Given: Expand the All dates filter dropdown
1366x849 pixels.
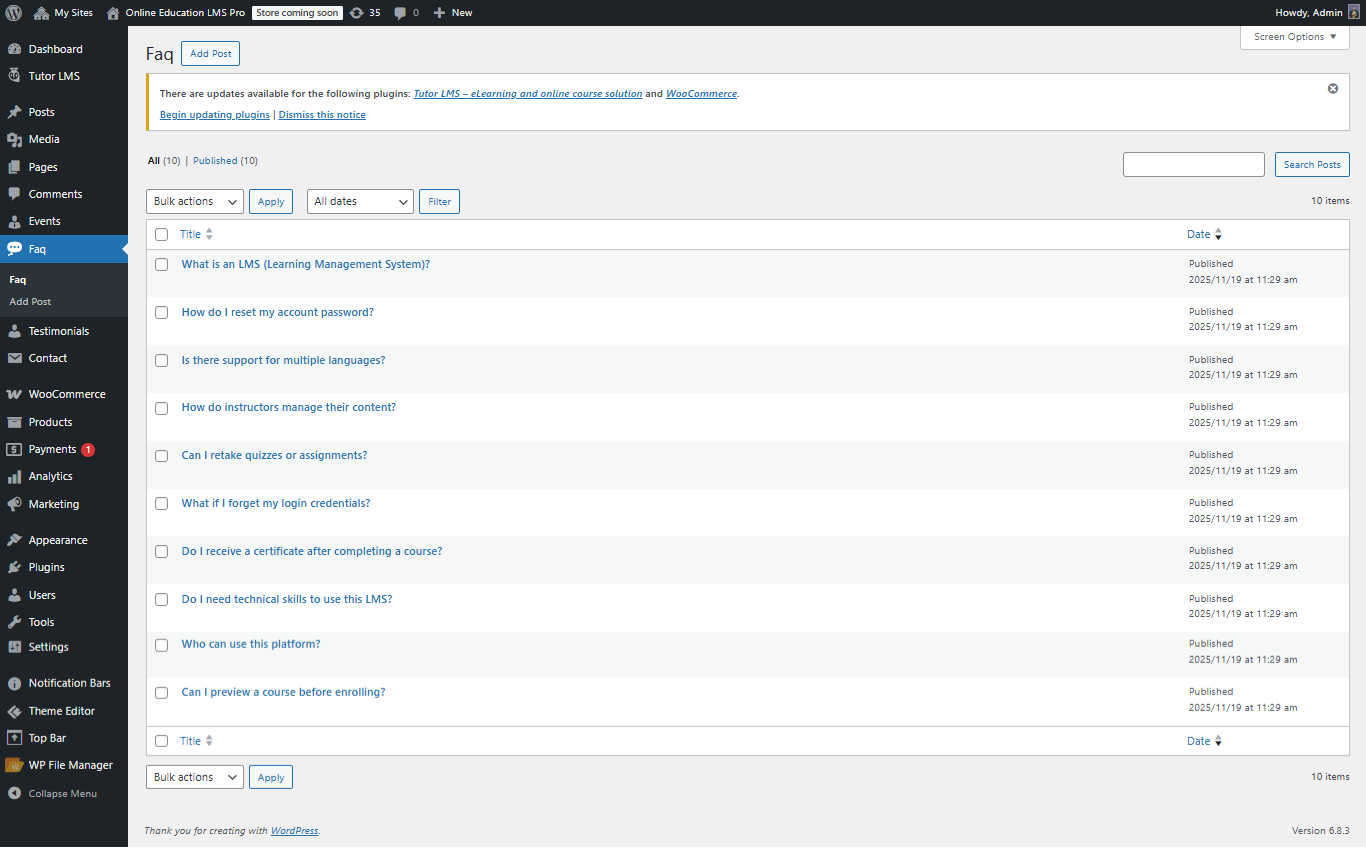Looking at the screenshot, I should [x=360, y=201].
